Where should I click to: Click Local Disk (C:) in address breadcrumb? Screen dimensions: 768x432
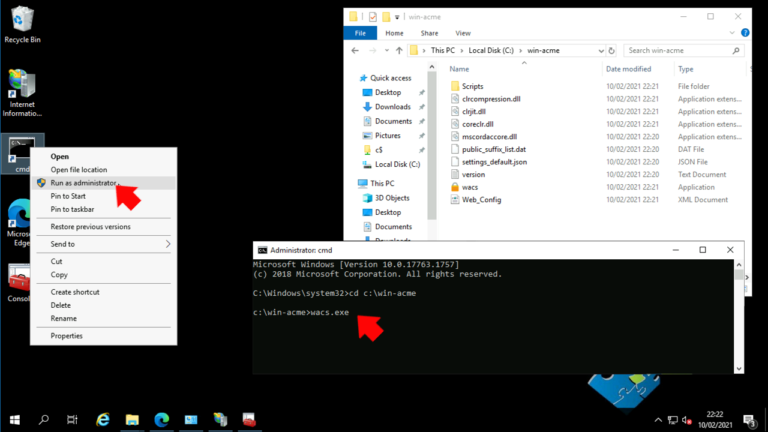(x=491, y=50)
